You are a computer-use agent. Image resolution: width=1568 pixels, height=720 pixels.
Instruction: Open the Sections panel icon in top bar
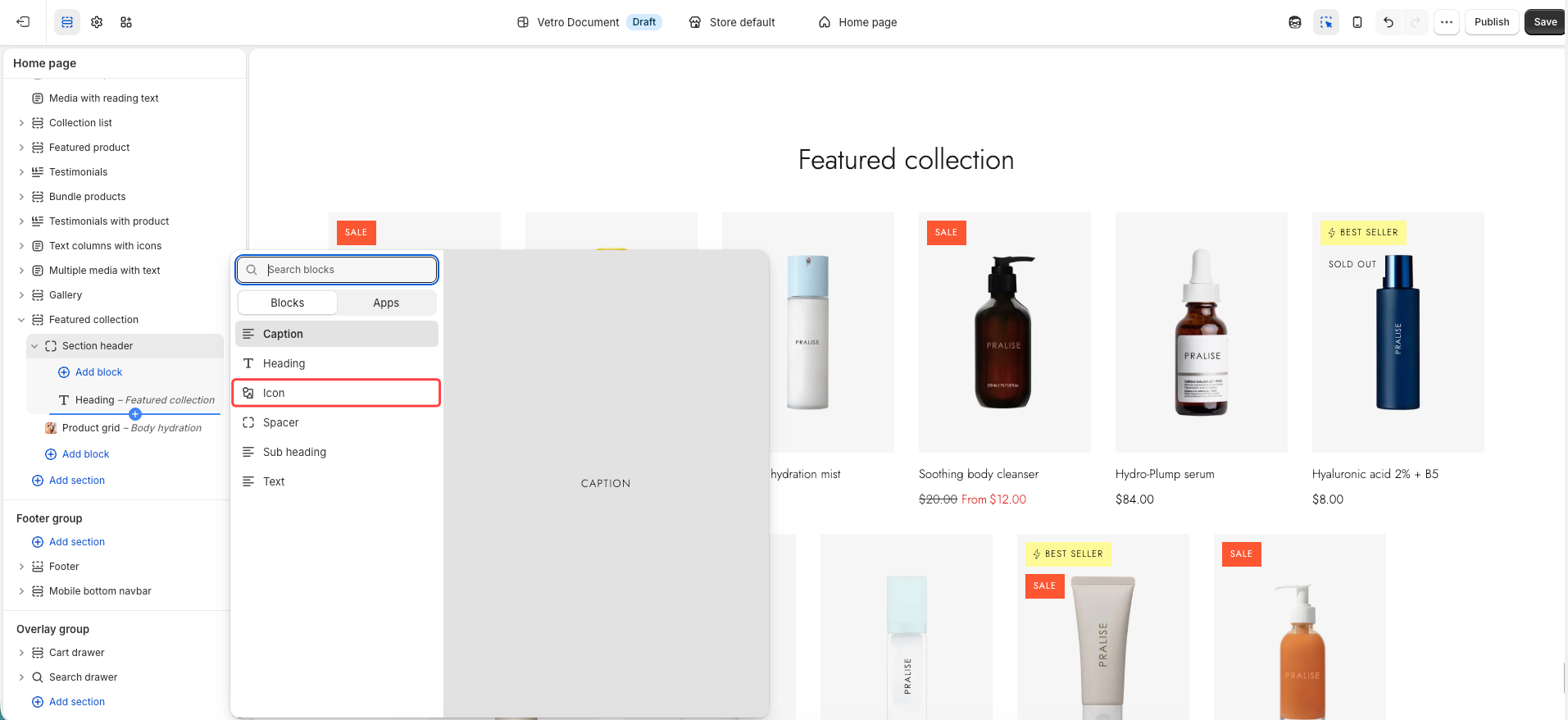67,22
